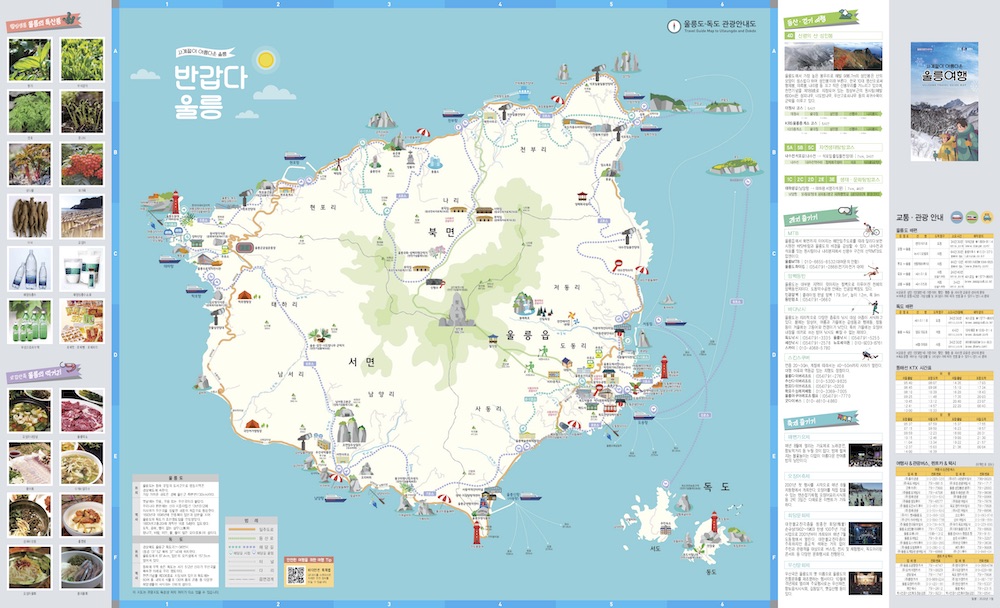Click the cyclist icon beside MTB section

click(x=871, y=230)
